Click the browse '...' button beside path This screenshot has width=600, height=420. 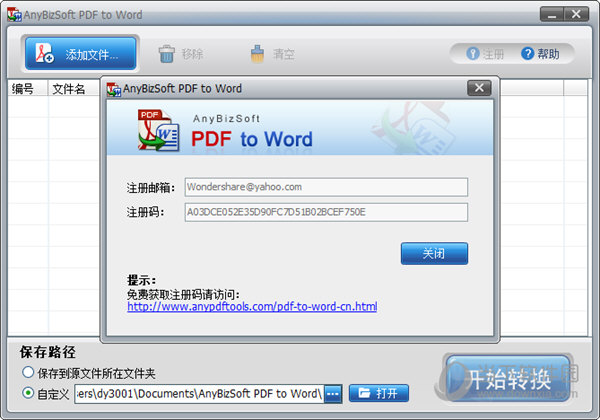tap(333, 394)
